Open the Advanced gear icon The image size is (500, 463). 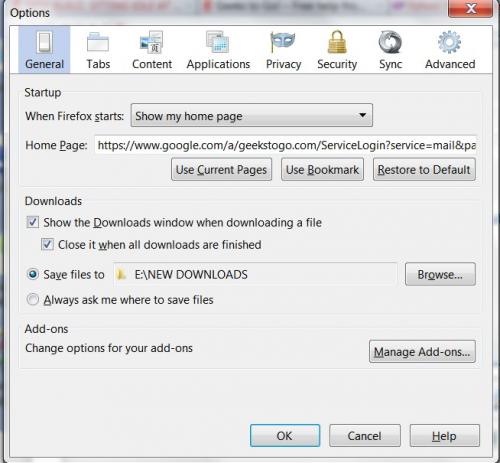[449, 42]
